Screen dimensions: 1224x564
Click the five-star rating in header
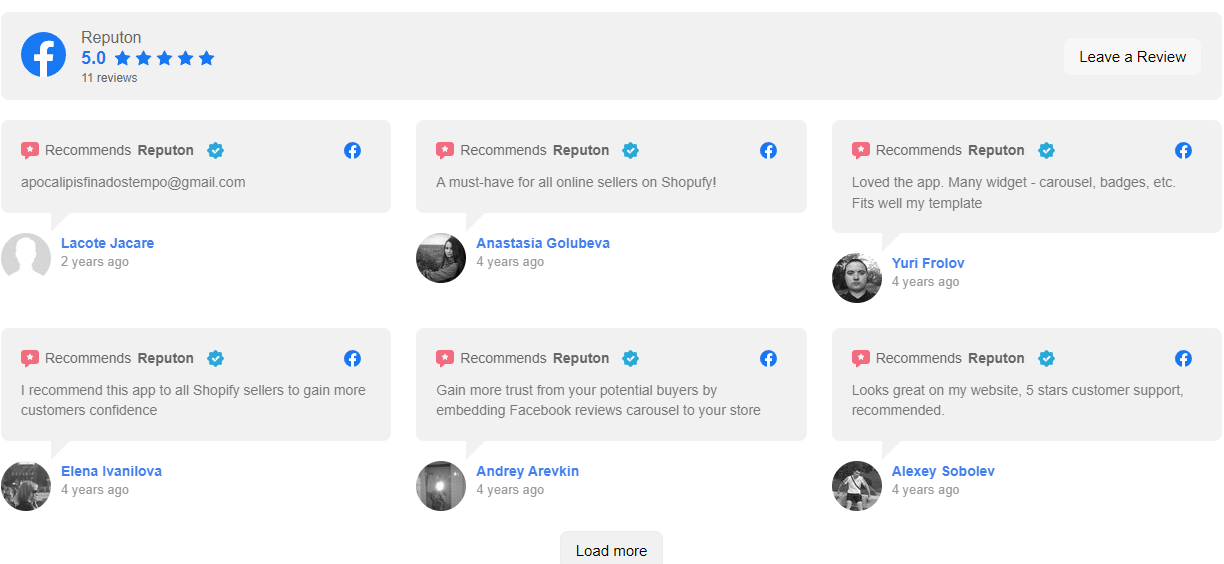(165, 58)
